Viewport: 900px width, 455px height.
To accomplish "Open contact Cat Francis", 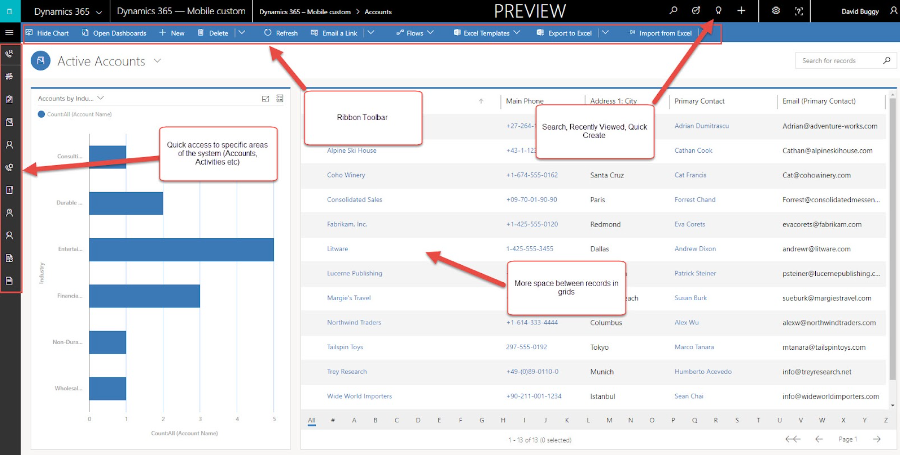I will pyautogui.click(x=690, y=175).
